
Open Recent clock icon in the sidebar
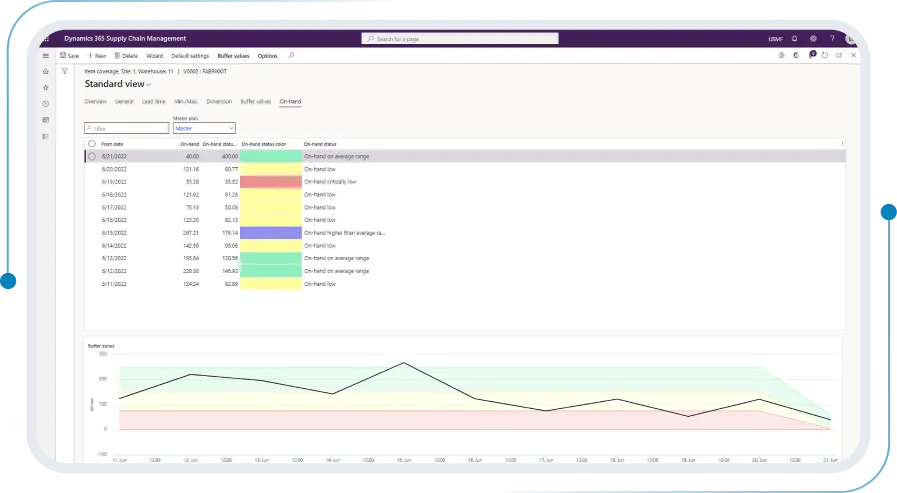(x=46, y=104)
